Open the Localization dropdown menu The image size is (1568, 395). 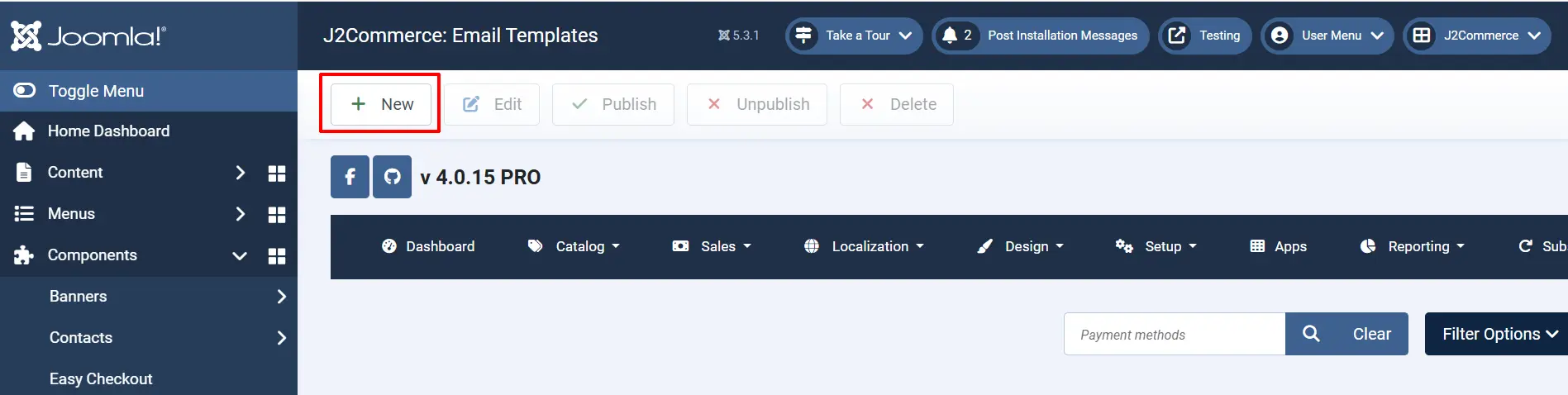(x=864, y=246)
